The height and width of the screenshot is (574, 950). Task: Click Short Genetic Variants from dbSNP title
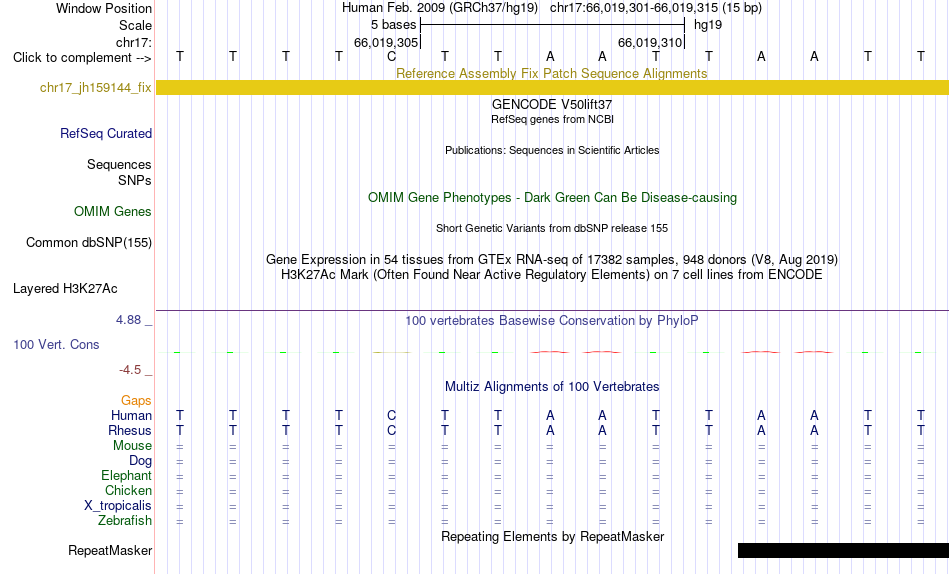coord(552,229)
